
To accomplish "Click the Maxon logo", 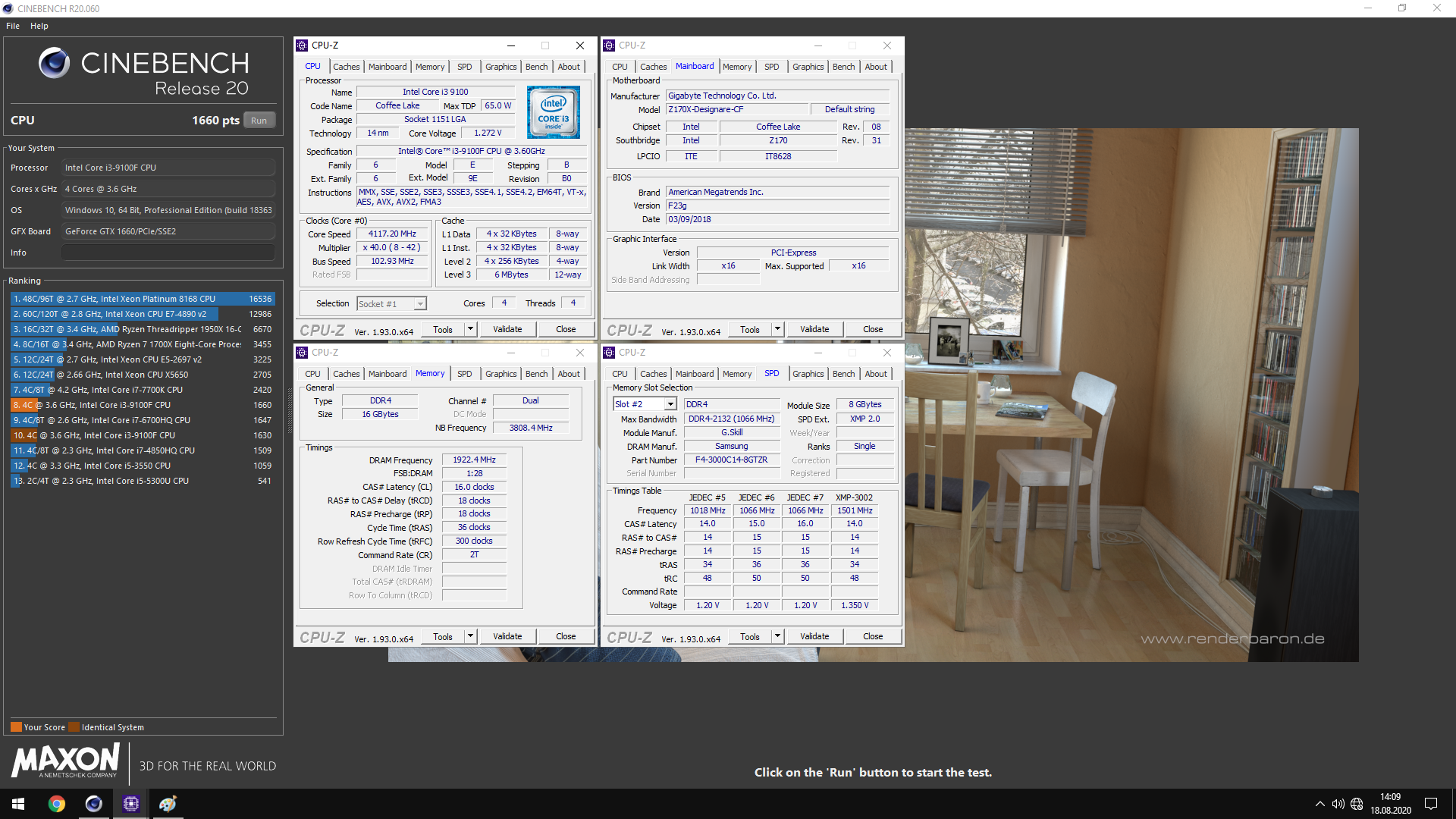I will 65,761.
